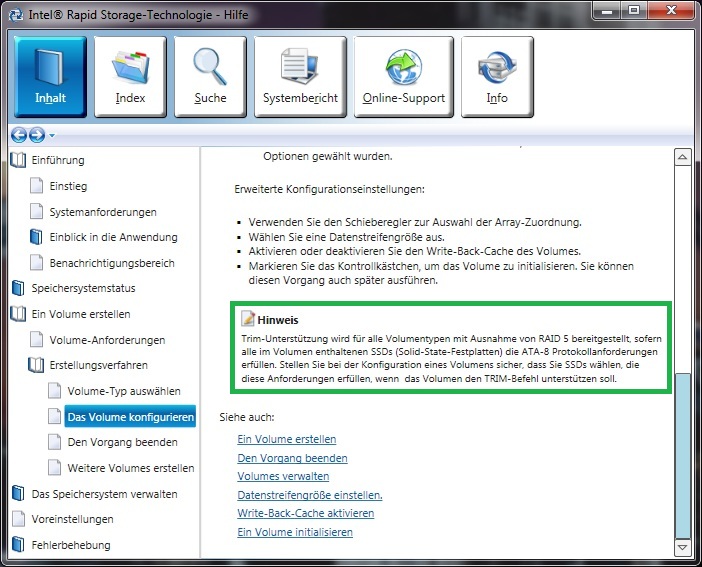Follow the Den Vorgang beenden link
This screenshot has width=702, height=567.
[292, 458]
